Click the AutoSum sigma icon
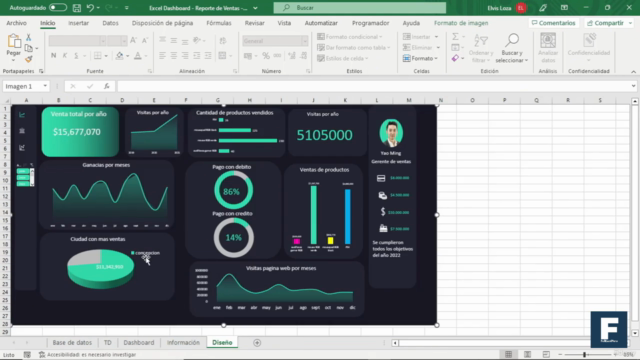Viewport: 640px width, 360px height. pos(456,37)
